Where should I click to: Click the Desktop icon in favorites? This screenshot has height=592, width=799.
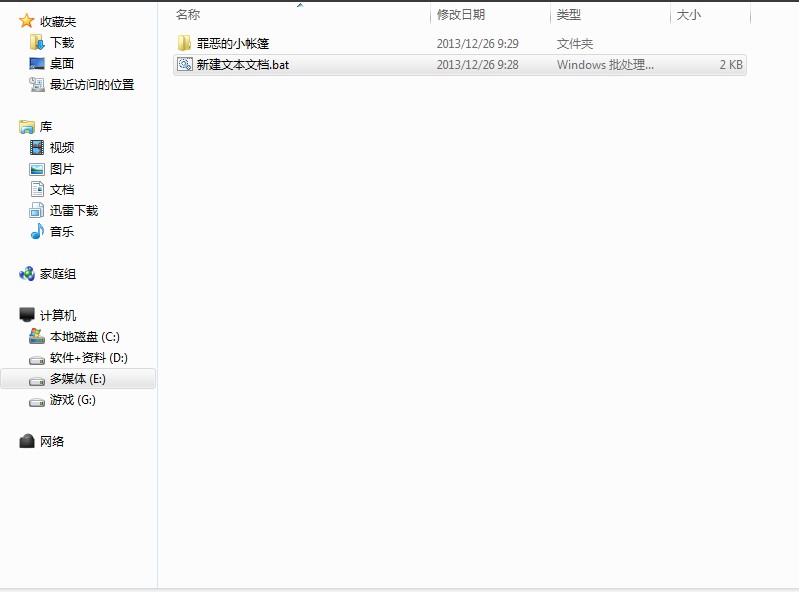pos(37,64)
